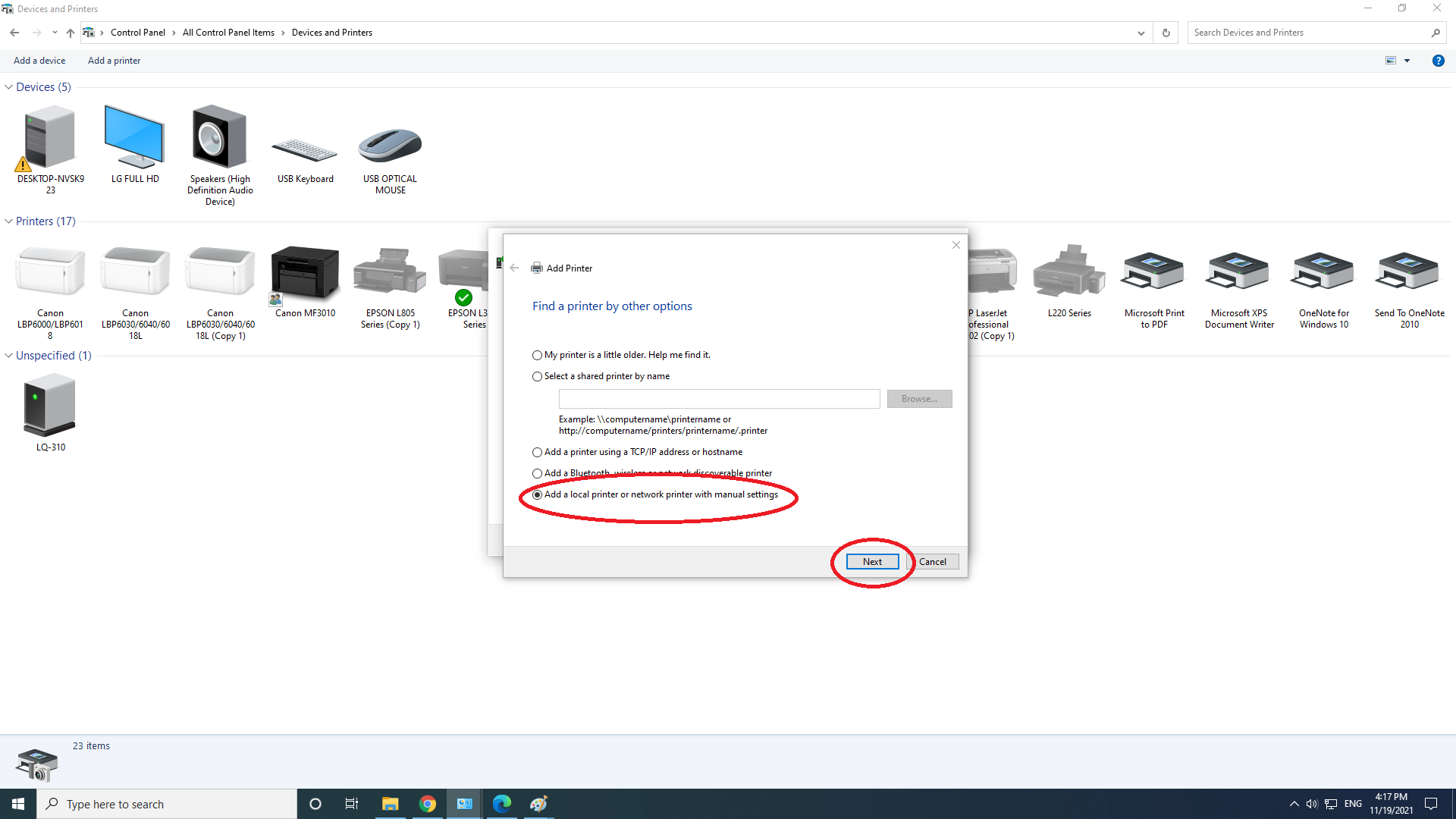Click 'Add a printer' in the command bar

click(114, 61)
